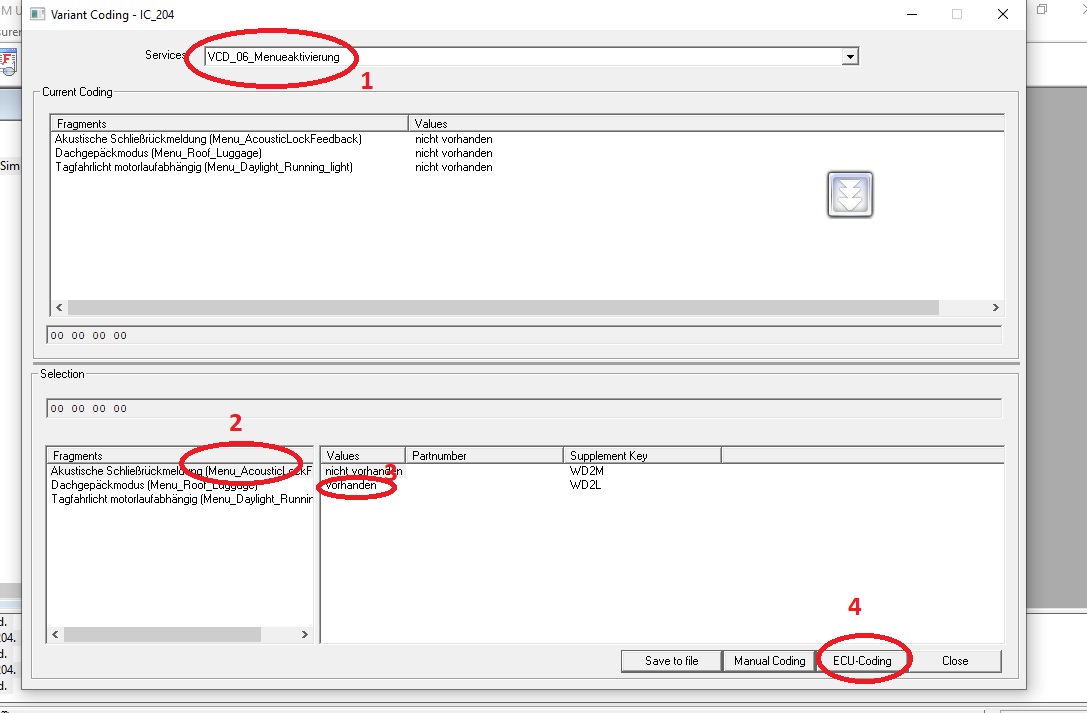
Task: Click the Variant Coding window title icon
Action: tap(36, 15)
